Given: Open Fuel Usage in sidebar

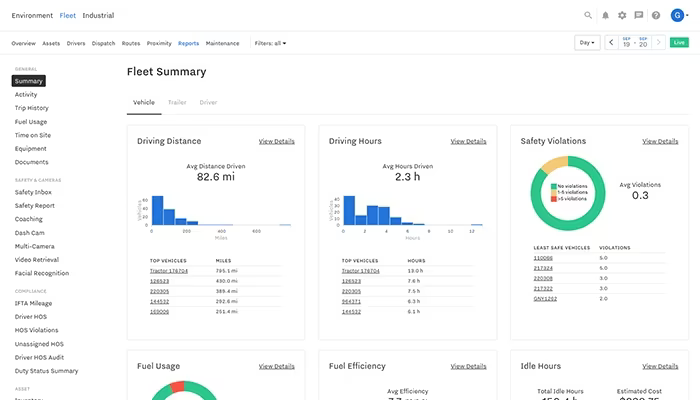Looking at the screenshot, I should [31, 121].
